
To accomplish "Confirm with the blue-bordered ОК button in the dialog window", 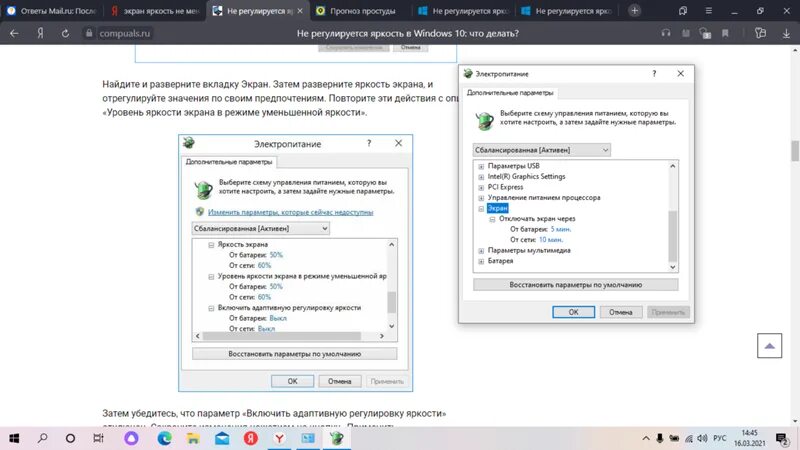I will tap(573, 312).
